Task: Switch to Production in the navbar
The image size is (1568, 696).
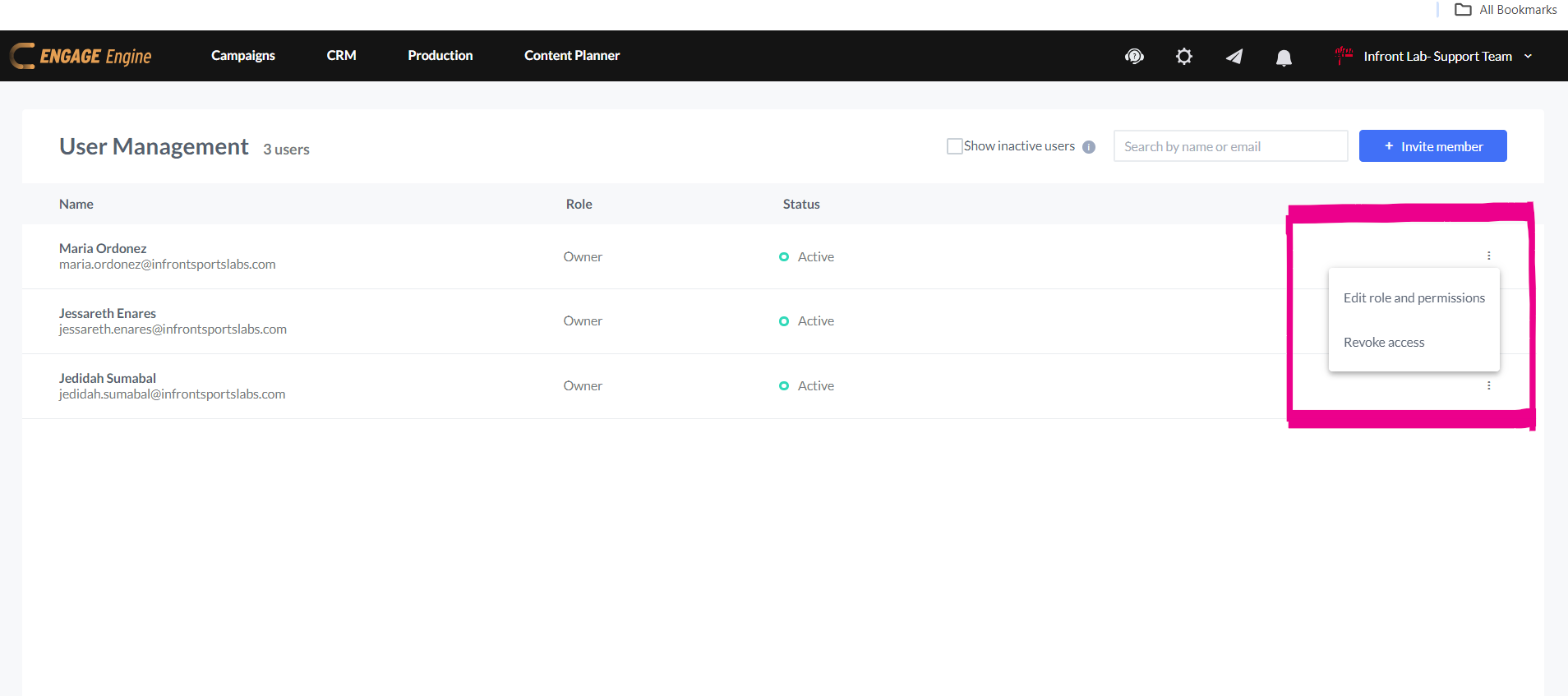Action: pos(440,56)
